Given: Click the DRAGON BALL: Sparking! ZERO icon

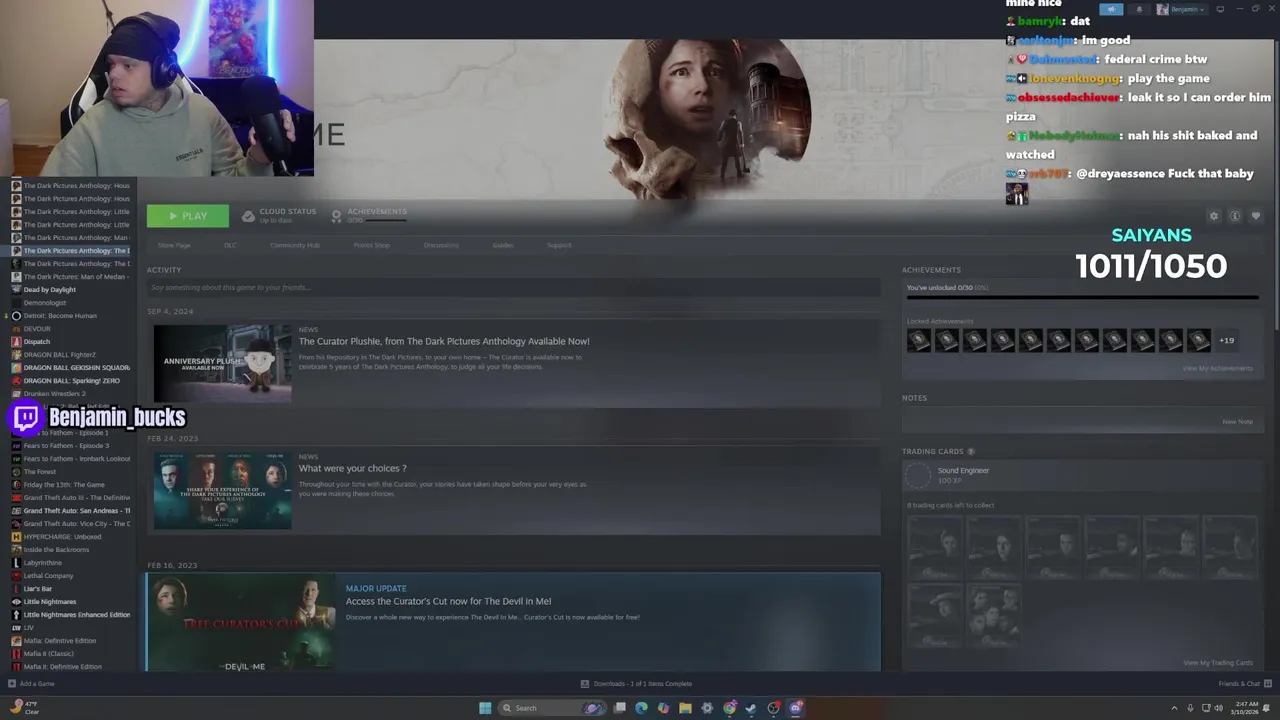Looking at the screenshot, I should pyautogui.click(x=16, y=381).
